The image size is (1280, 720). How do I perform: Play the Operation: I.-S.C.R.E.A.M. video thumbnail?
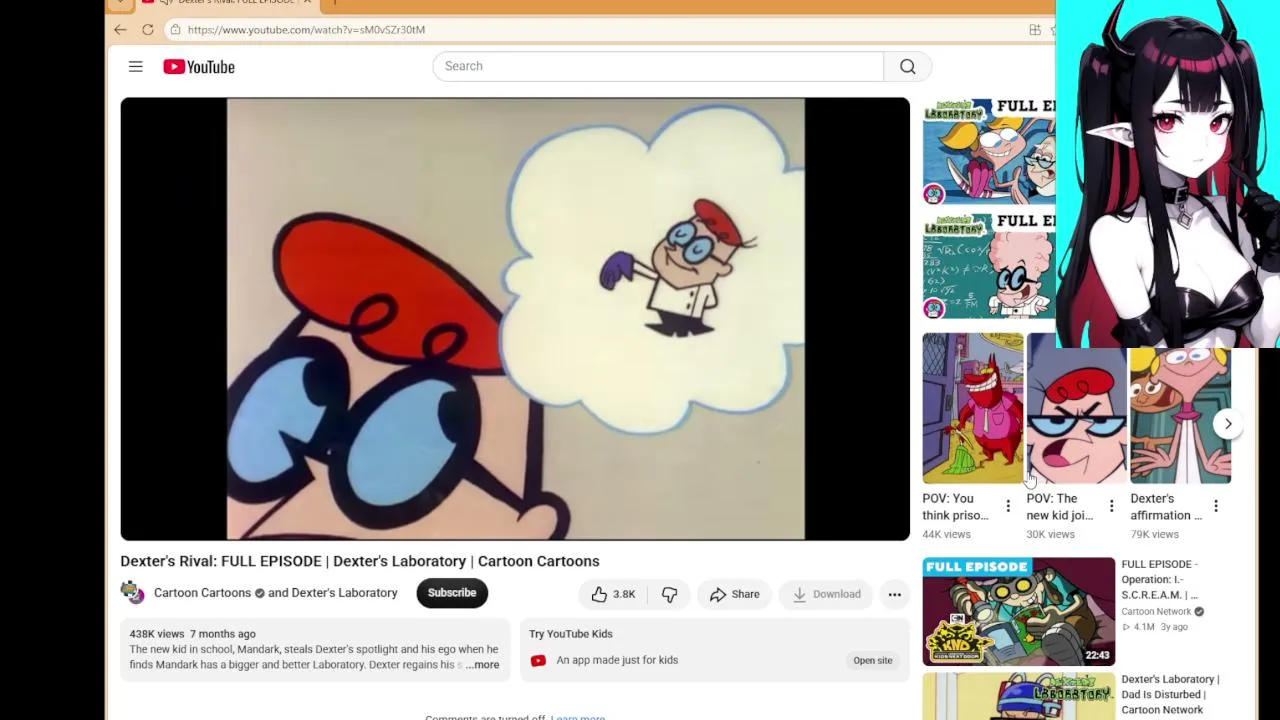tap(1018, 611)
